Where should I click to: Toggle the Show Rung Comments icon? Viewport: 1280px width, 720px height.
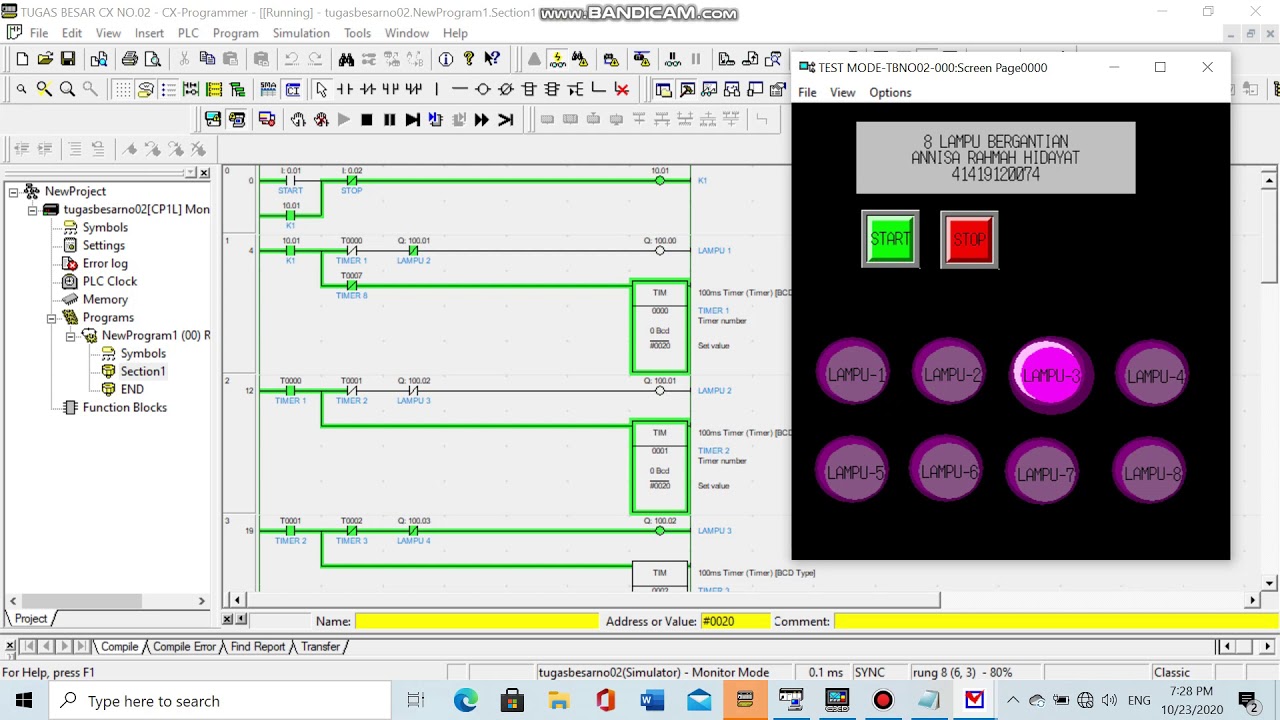pos(145,89)
